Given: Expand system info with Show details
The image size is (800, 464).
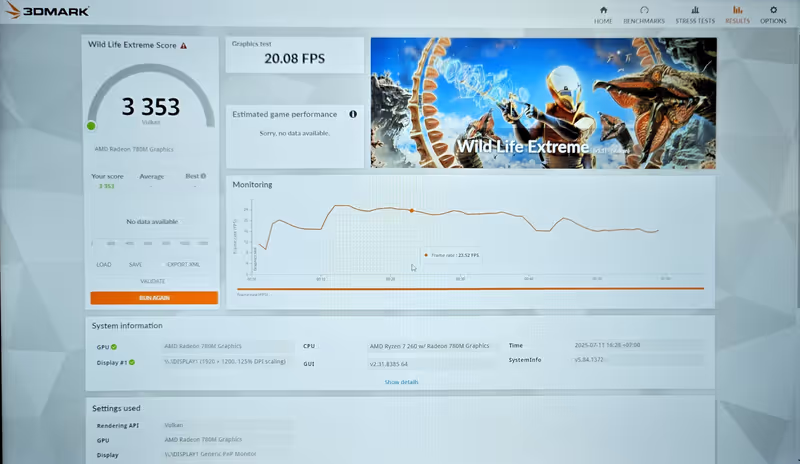Looking at the screenshot, I should pyautogui.click(x=401, y=382).
